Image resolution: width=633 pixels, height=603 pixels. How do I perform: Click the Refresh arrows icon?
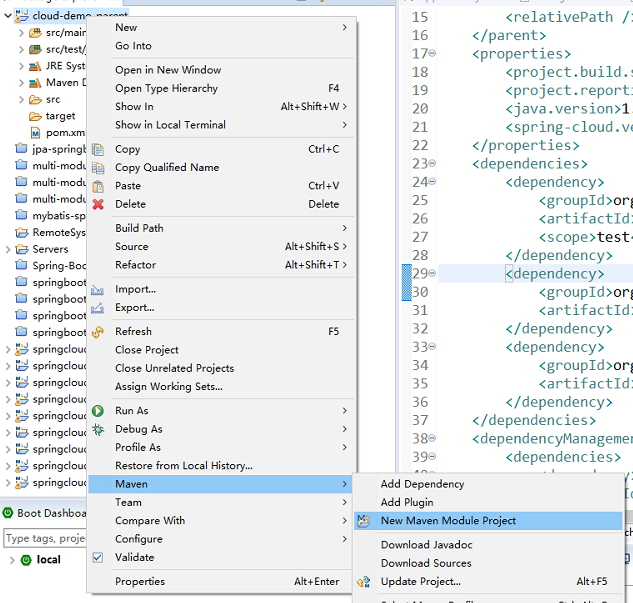click(98, 332)
